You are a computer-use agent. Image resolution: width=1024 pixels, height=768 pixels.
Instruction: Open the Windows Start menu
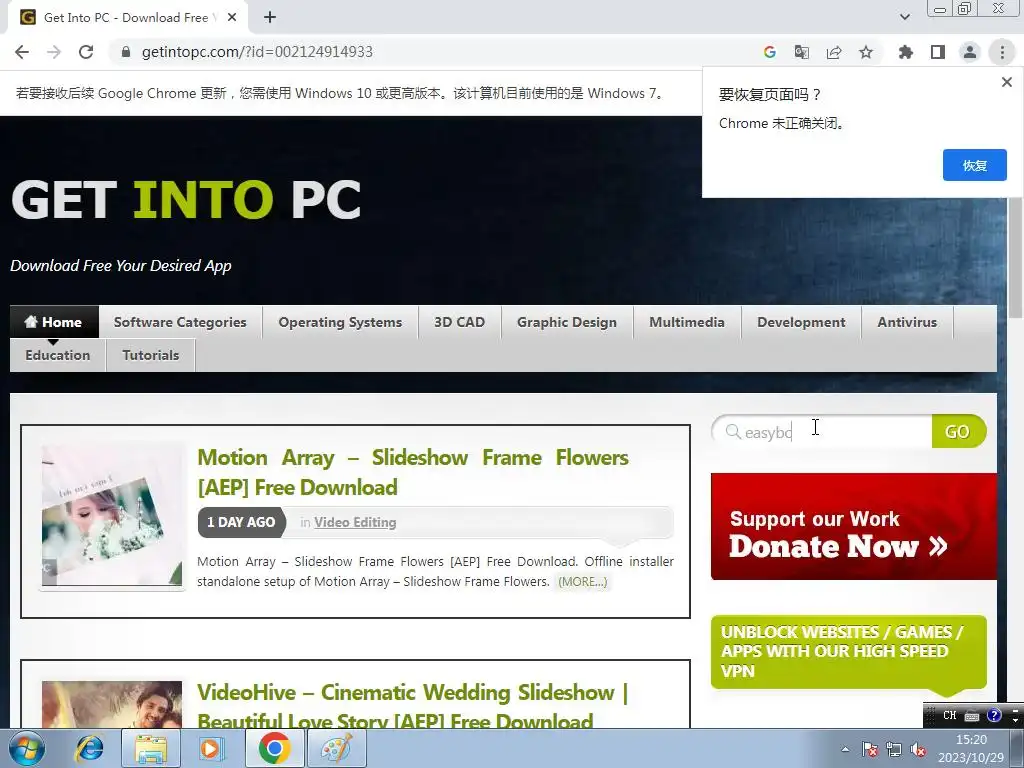pyautogui.click(x=26, y=748)
